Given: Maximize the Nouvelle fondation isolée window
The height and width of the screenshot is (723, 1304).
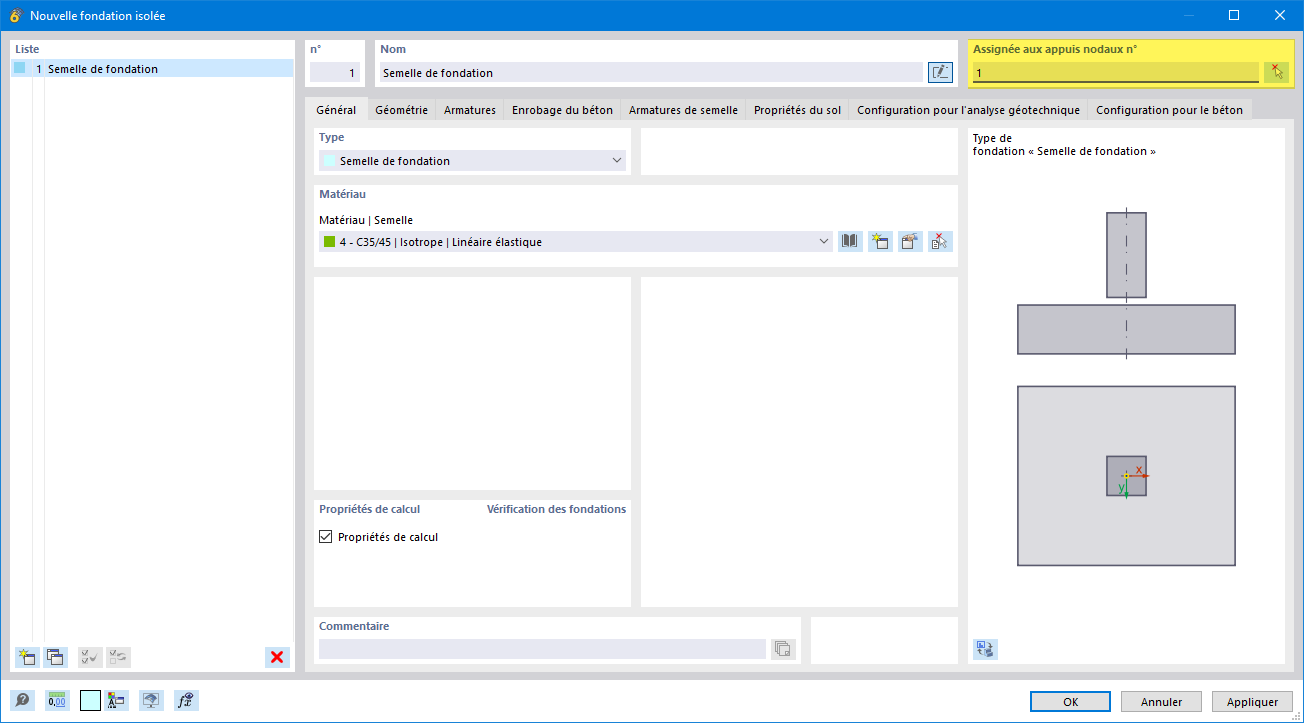Looking at the screenshot, I should click(1234, 15).
